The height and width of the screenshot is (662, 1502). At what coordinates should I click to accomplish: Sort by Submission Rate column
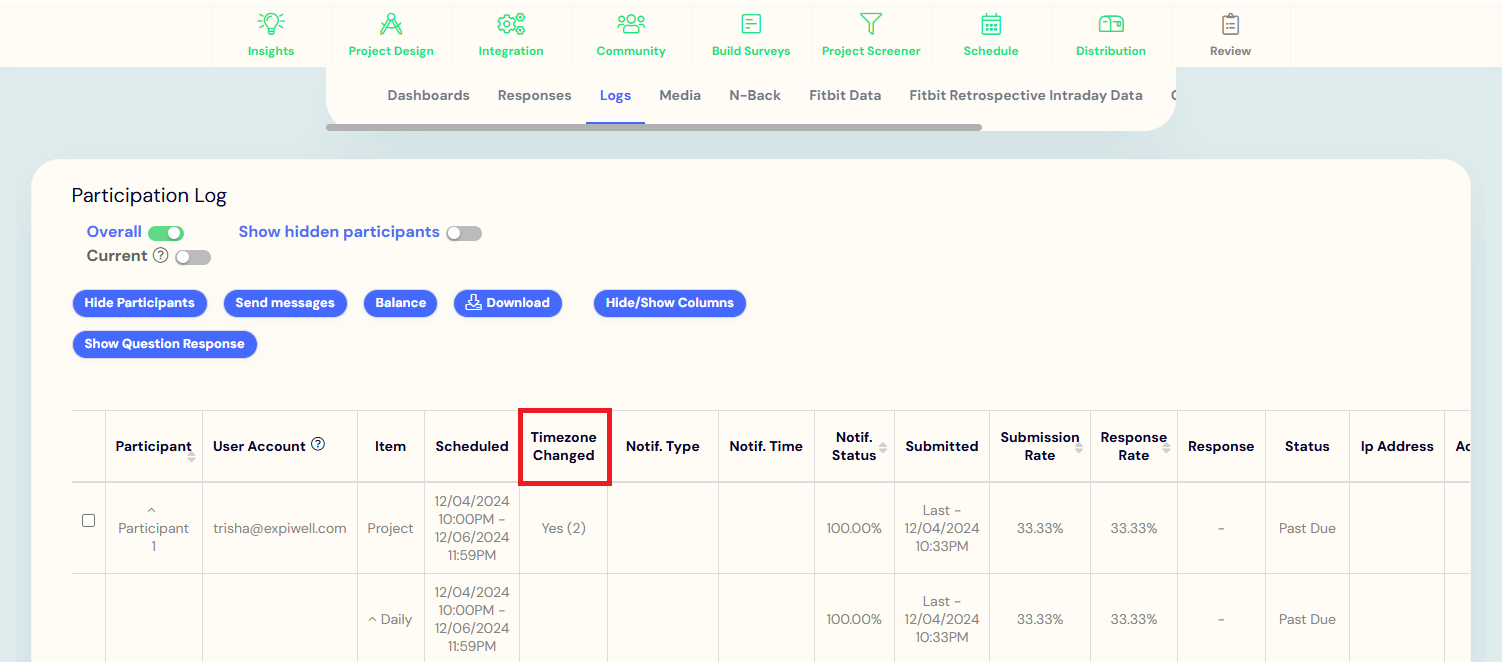[1079, 448]
